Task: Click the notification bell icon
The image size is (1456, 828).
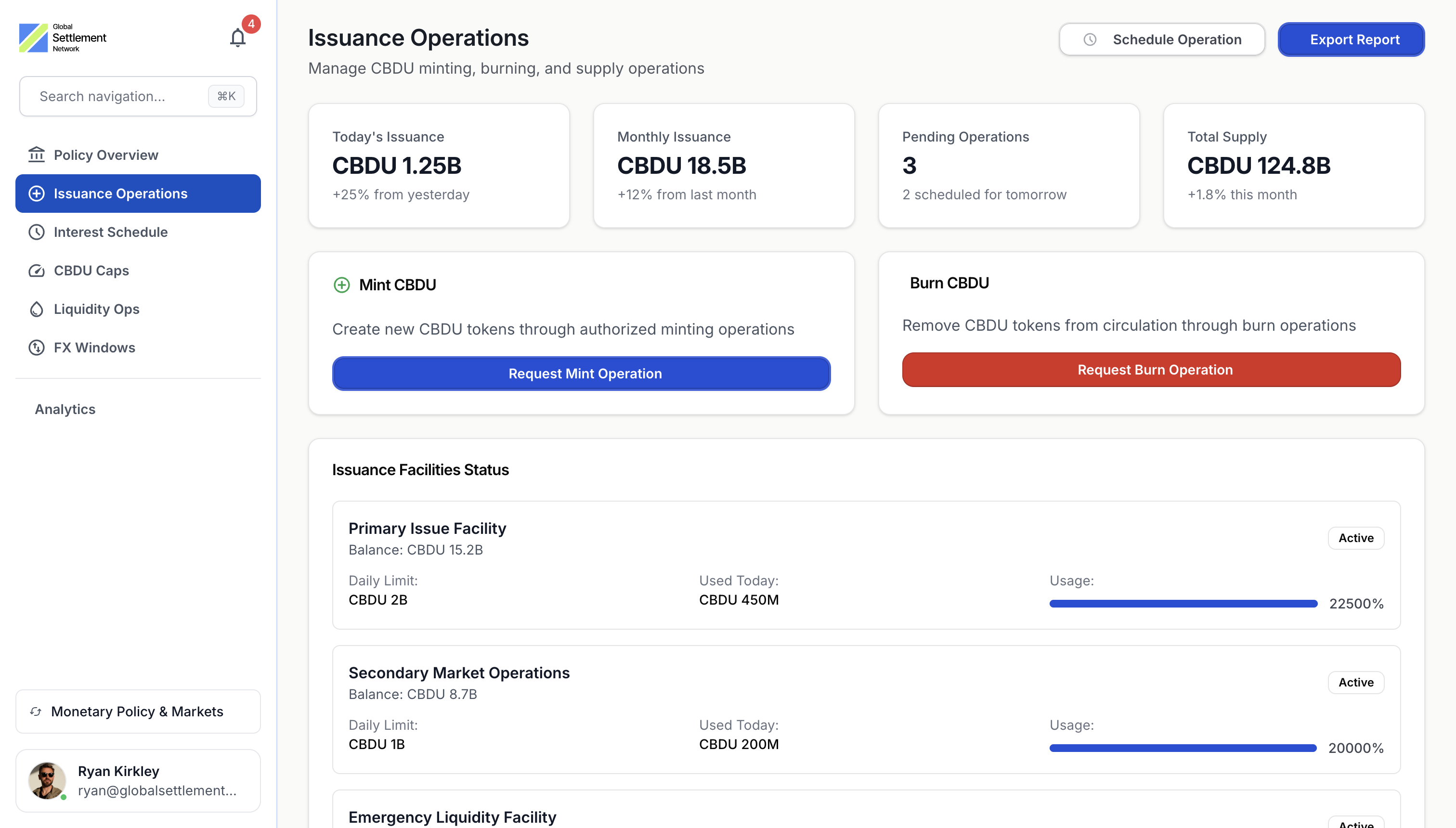Action: tap(238, 38)
